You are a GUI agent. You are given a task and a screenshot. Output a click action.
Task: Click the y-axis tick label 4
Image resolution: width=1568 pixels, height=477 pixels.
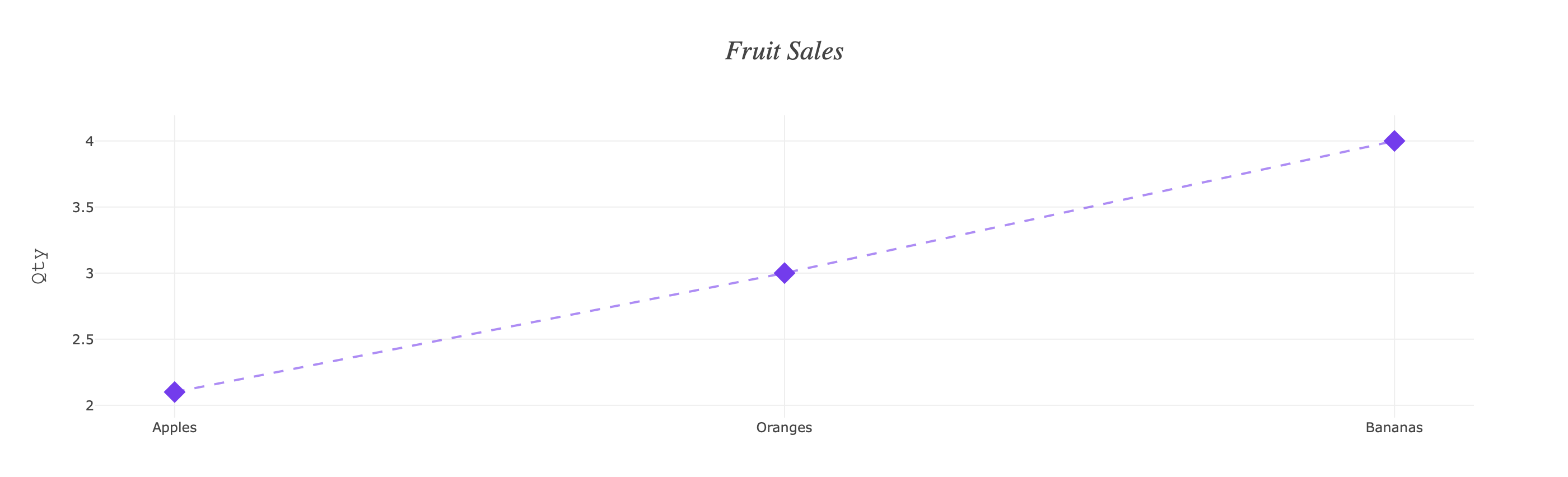click(x=90, y=141)
